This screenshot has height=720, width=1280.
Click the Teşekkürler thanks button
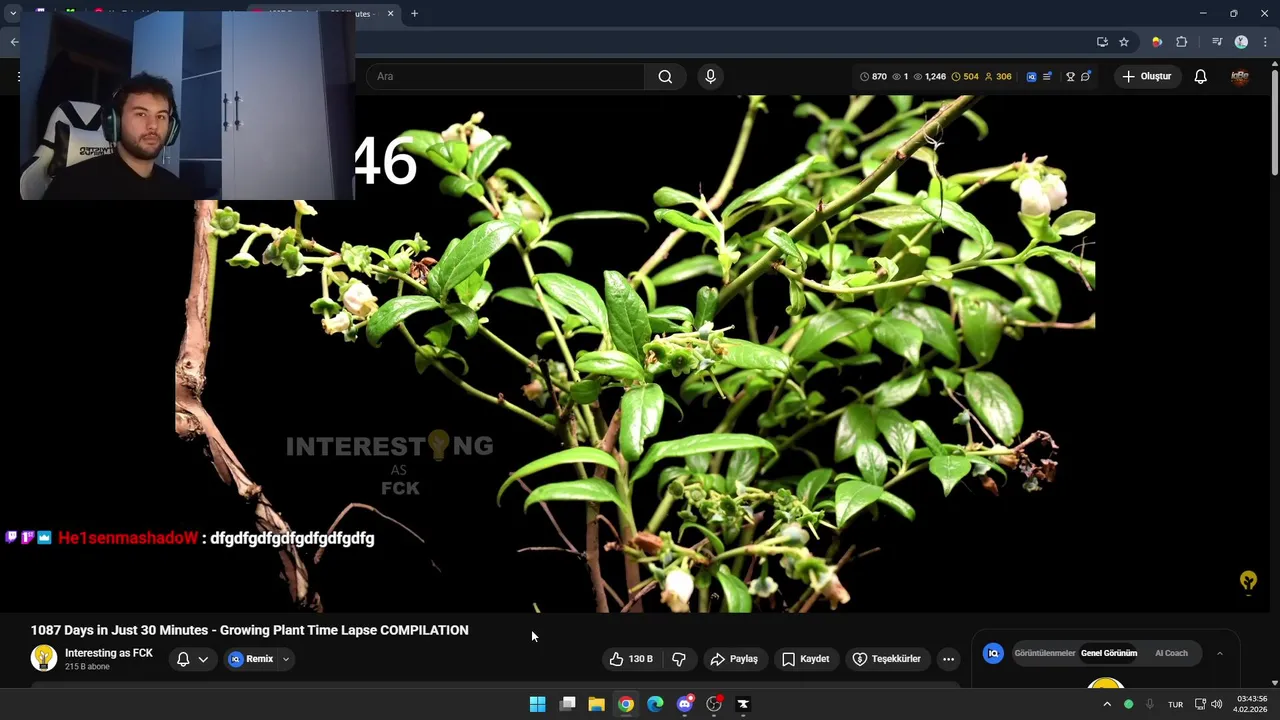pos(886,659)
